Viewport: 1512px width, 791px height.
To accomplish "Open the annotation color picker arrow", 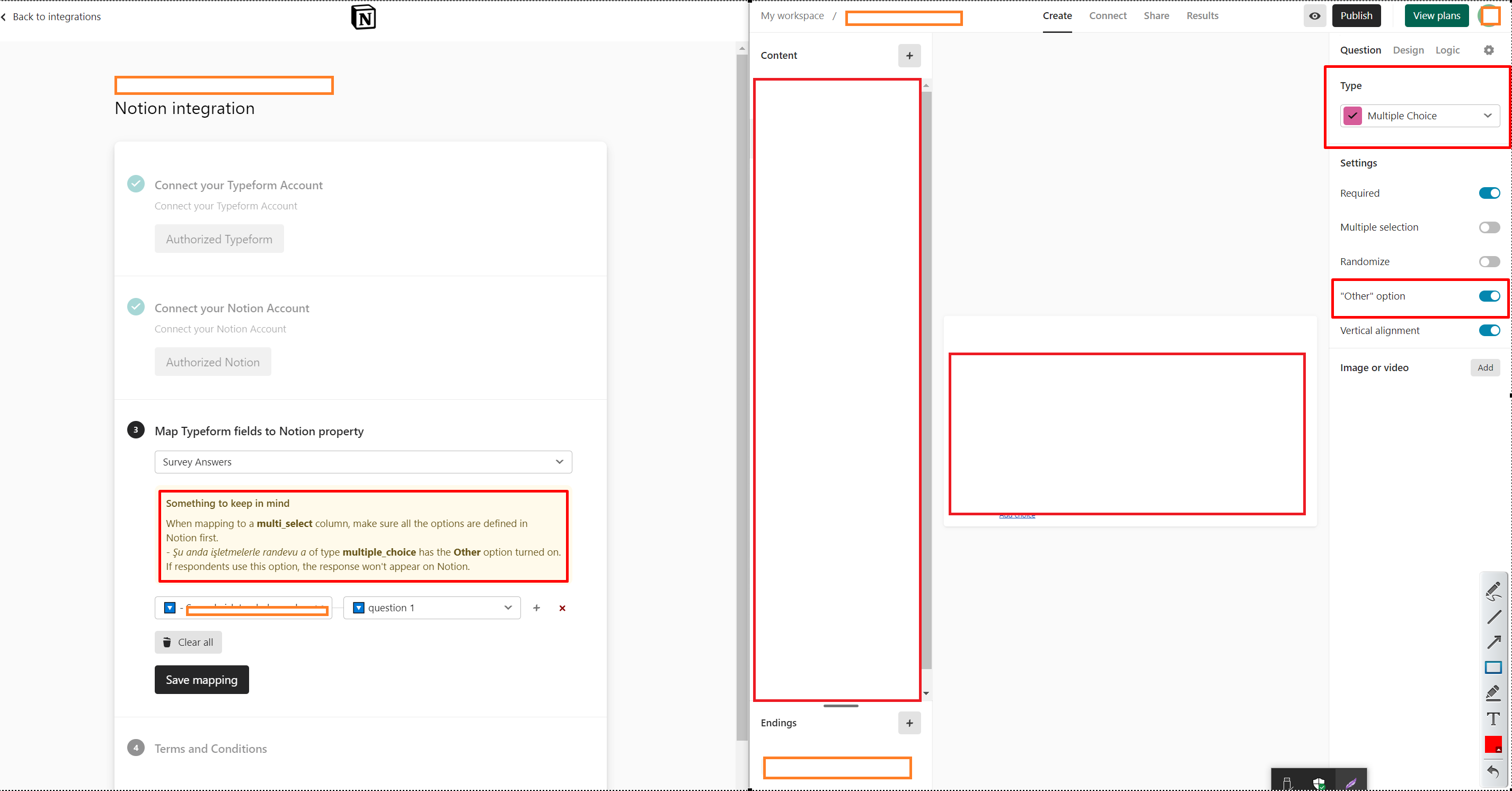I will click(1498, 750).
